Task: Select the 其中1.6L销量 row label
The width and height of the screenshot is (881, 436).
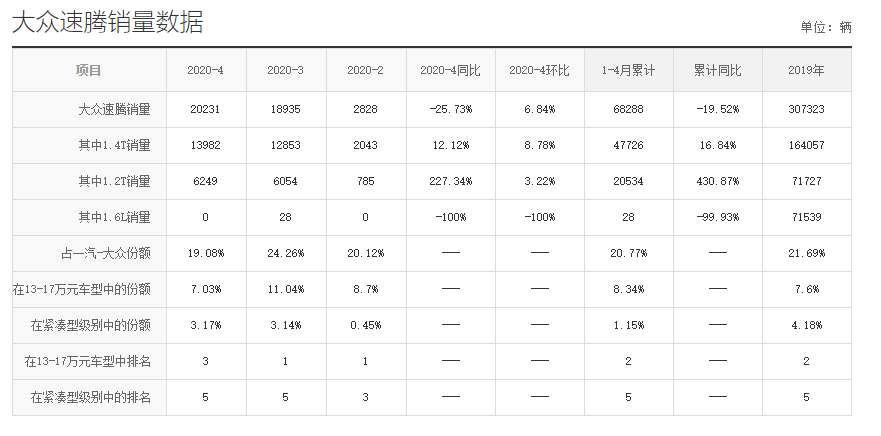Action: [115, 217]
